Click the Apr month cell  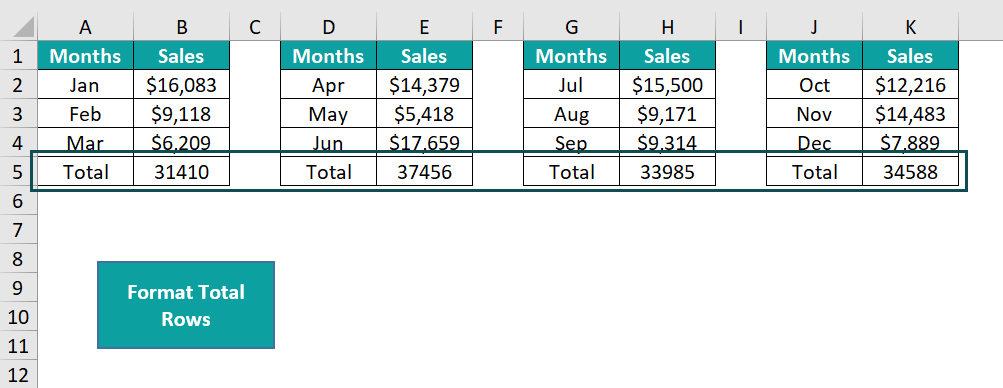[x=328, y=84]
